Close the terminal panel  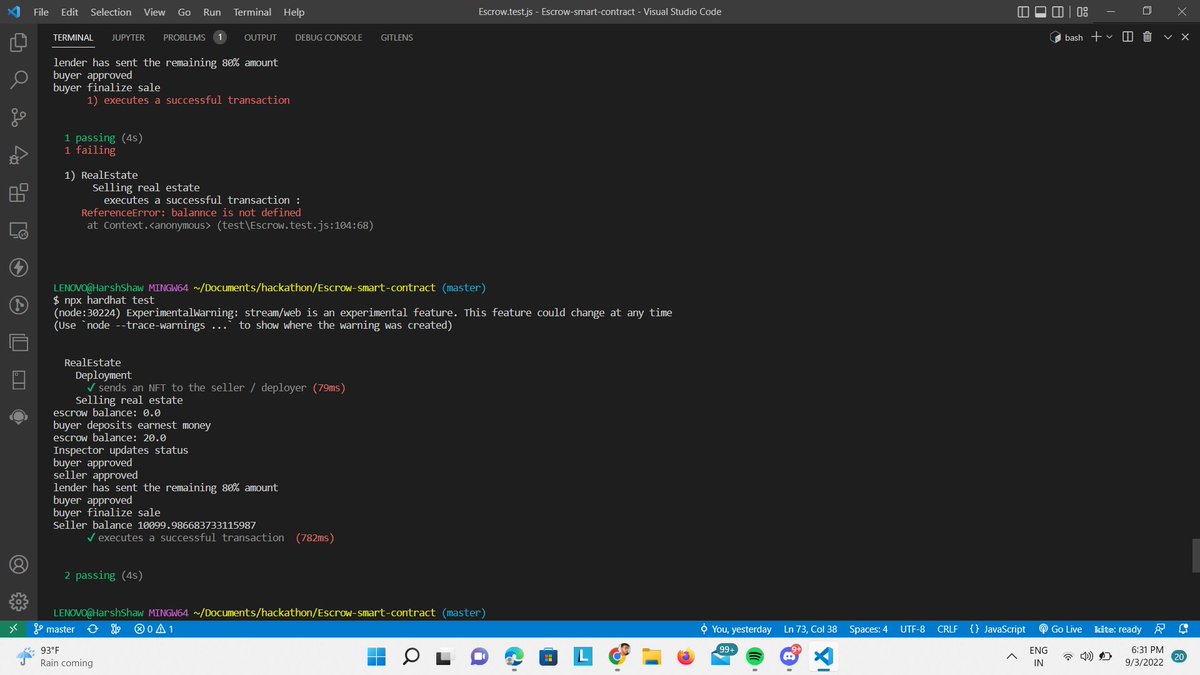pyautogui.click(x=1185, y=37)
